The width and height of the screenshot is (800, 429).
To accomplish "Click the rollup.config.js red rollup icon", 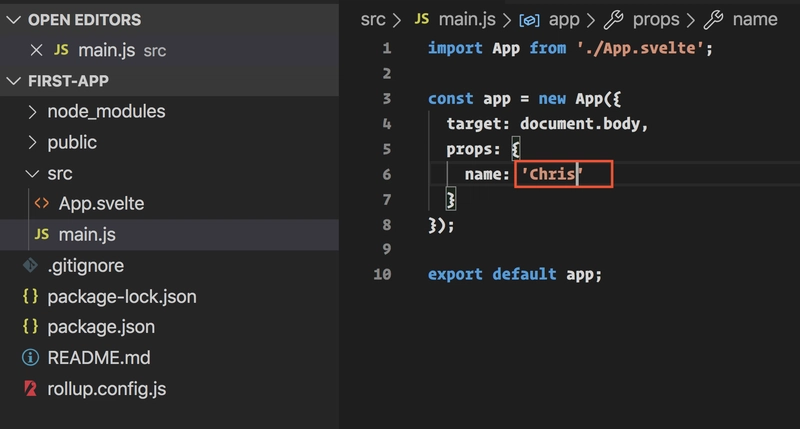I will tap(31, 389).
